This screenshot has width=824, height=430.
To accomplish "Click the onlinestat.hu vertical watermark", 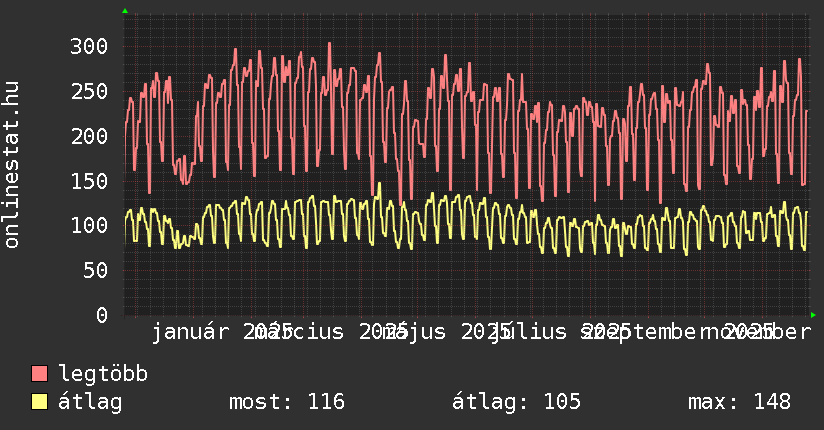I will [12, 165].
